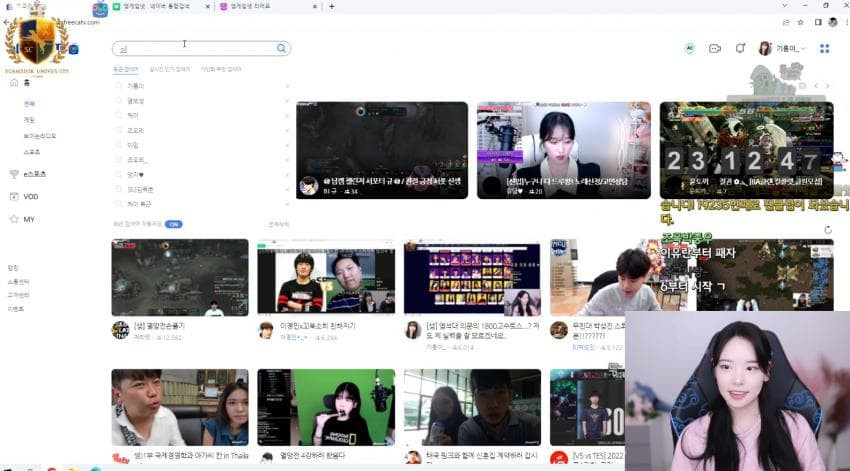Bookmark this page with star icon

pos(801,22)
